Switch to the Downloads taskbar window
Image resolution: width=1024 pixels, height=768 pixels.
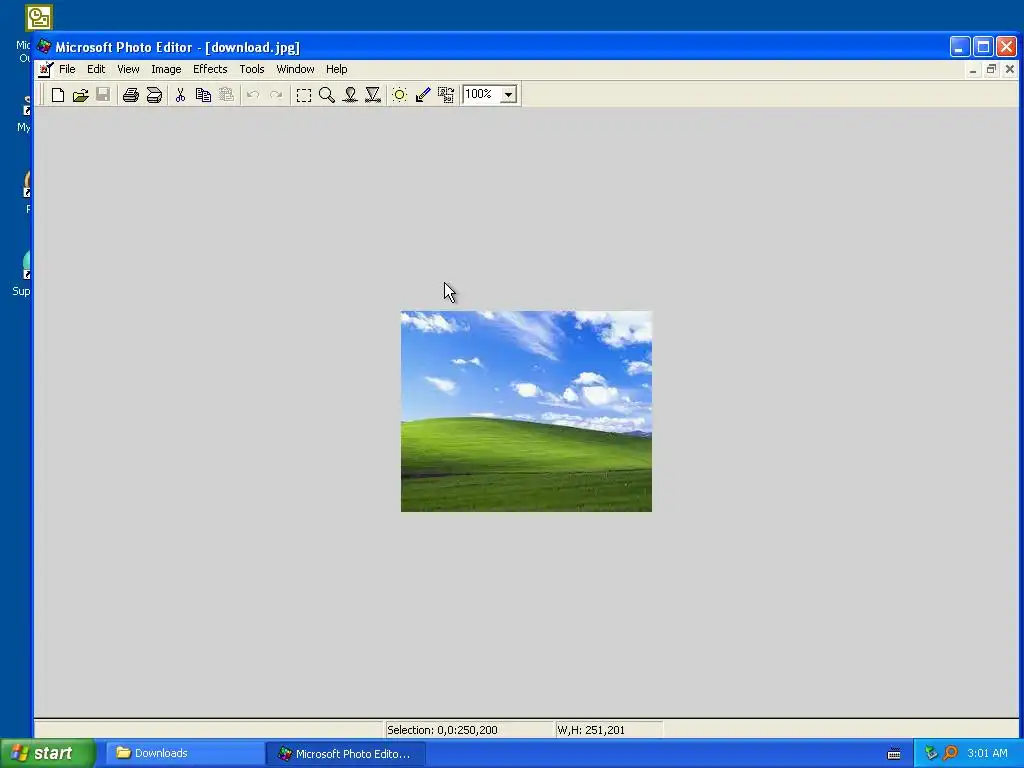[184, 753]
